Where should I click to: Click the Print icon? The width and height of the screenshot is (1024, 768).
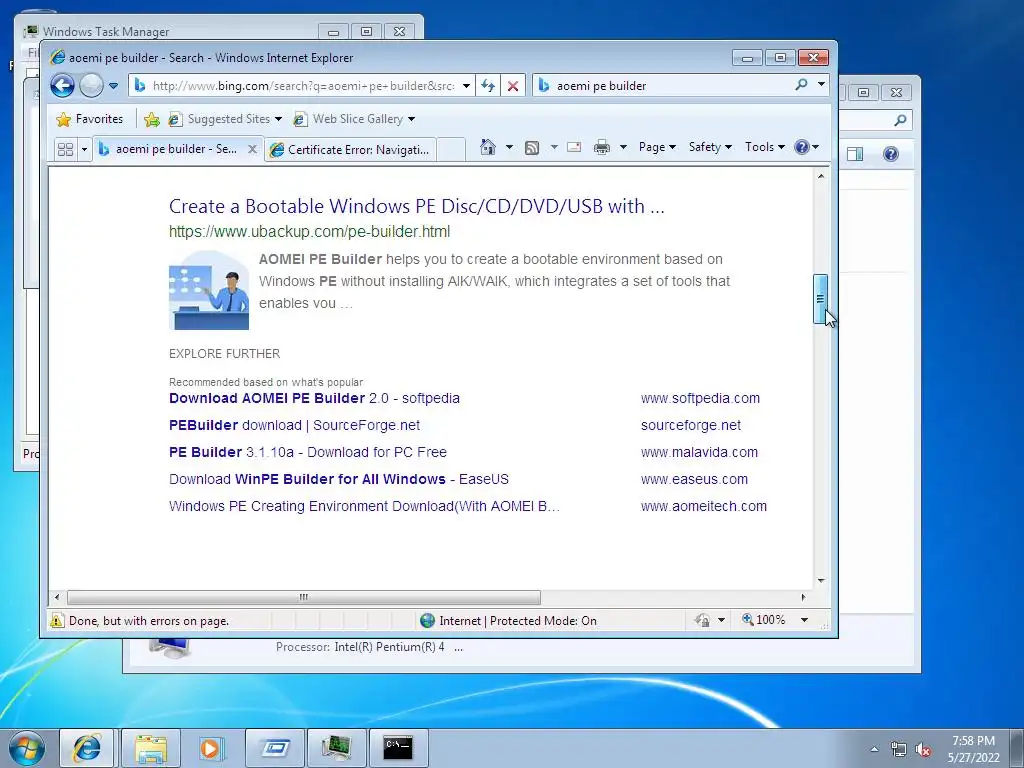[x=601, y=148]
